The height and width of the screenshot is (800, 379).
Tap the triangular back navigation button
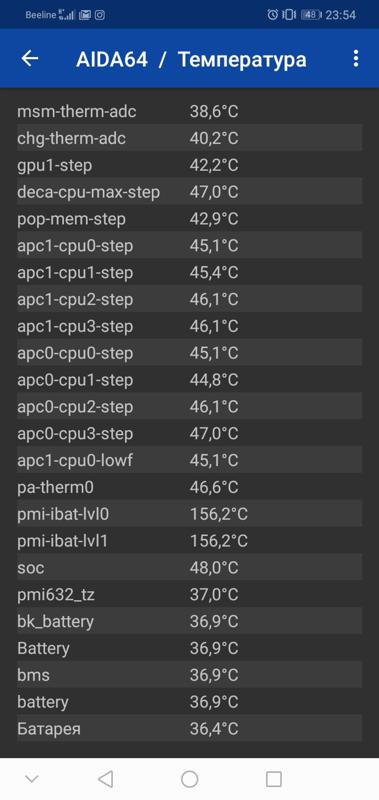coord(105,779)
